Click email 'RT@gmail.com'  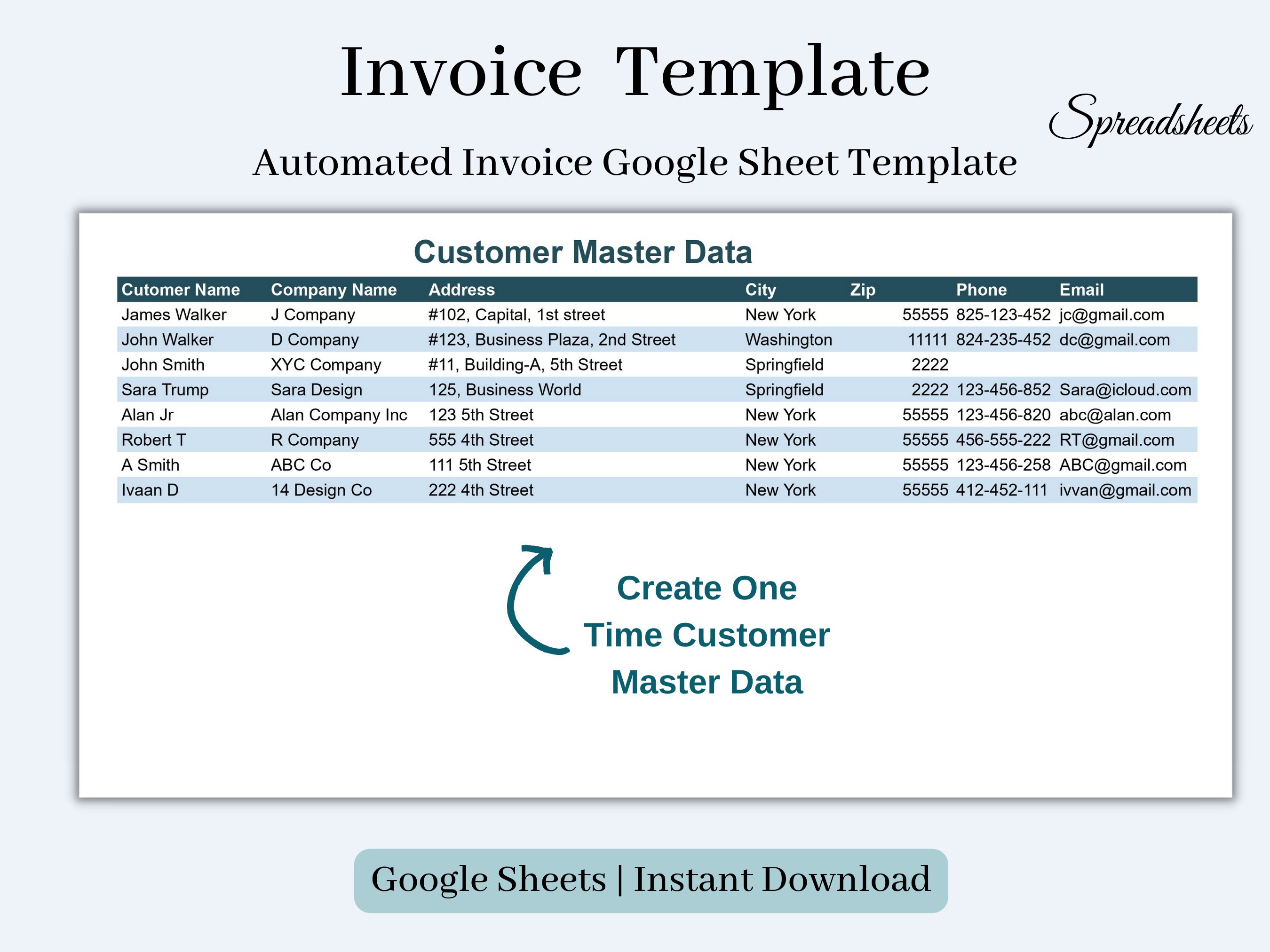1117,440
